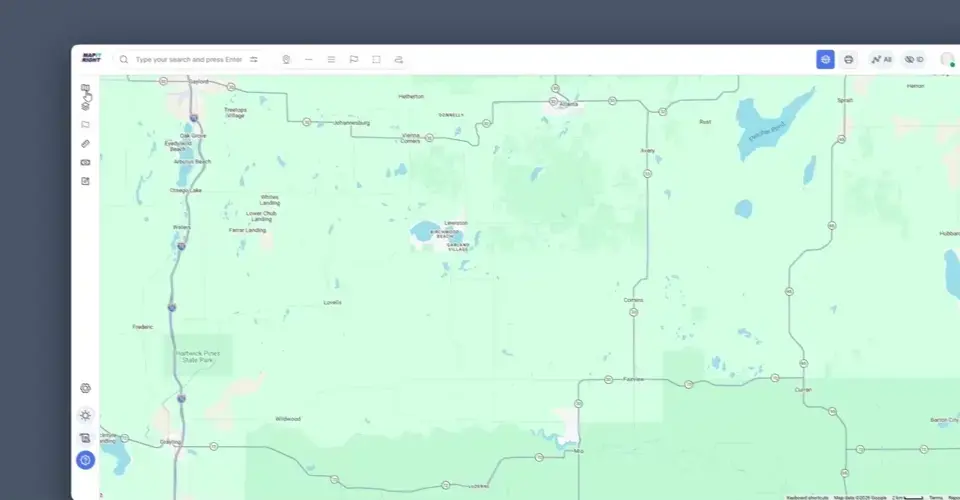Click the 'Lower Chub Landing' map label

pos(261,216)
